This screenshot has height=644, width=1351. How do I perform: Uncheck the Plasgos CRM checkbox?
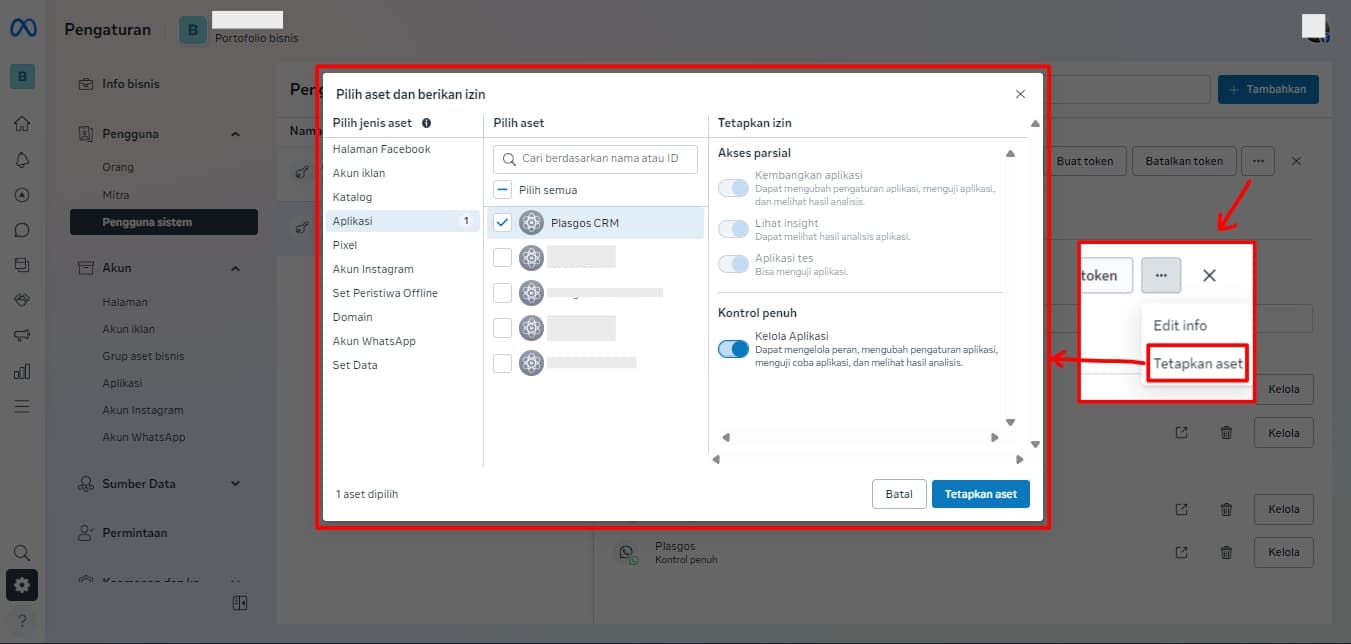pyautogui.click(x=502, y=222)
